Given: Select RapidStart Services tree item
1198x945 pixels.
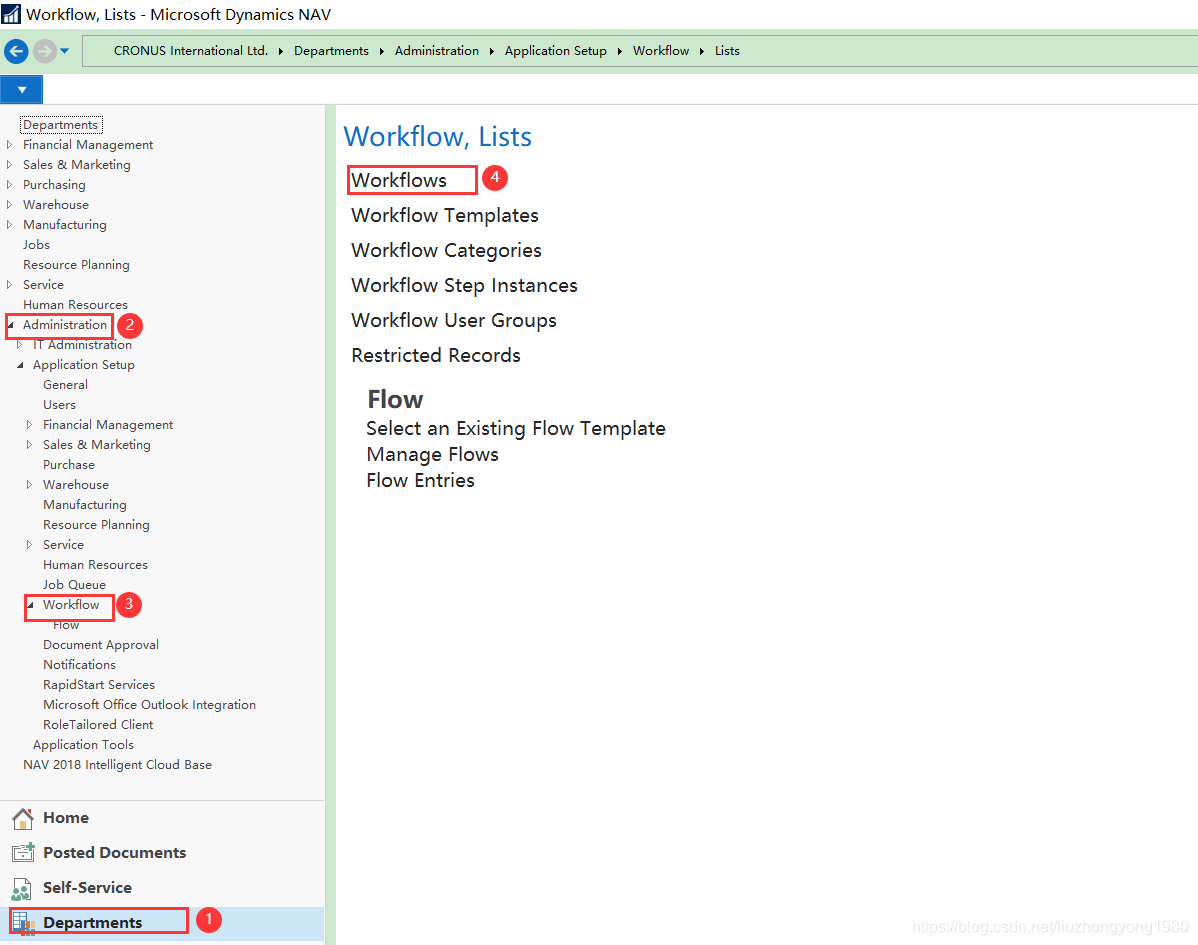Looking at the screenshot, I should point(99,684).
